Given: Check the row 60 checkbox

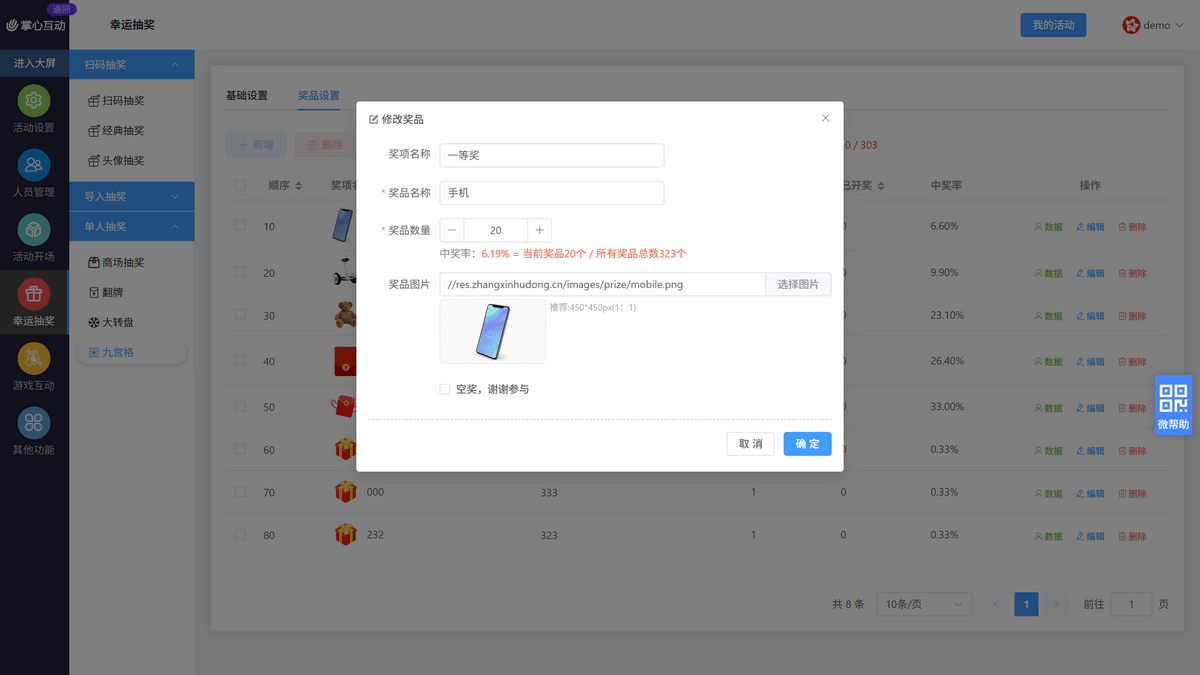Looking at the screenshot, I should tap(240, 450).
